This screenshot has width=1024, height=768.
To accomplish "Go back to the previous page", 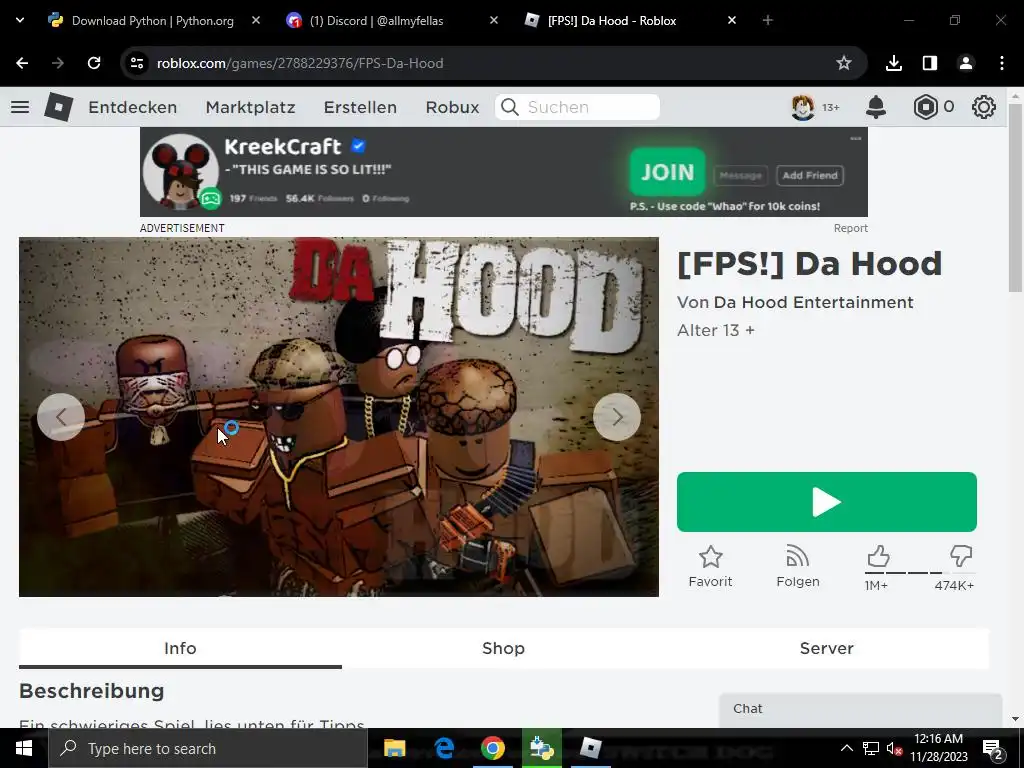I will (22, 63).
